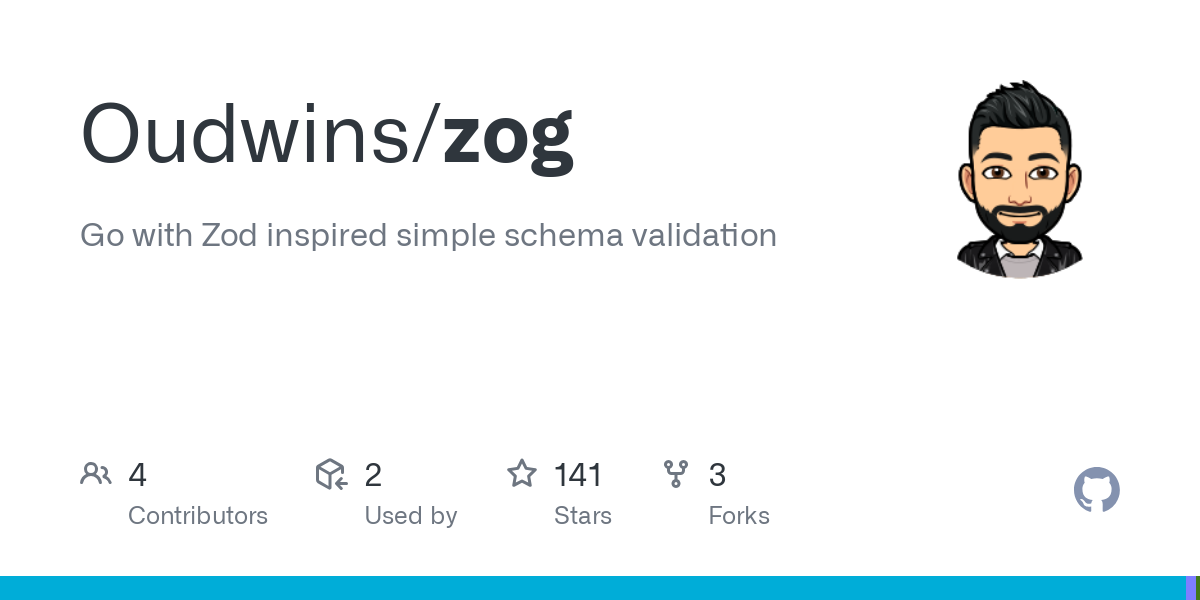Click the fork icon
Viewport: 1200px width, 600px height.
point(676,474)
